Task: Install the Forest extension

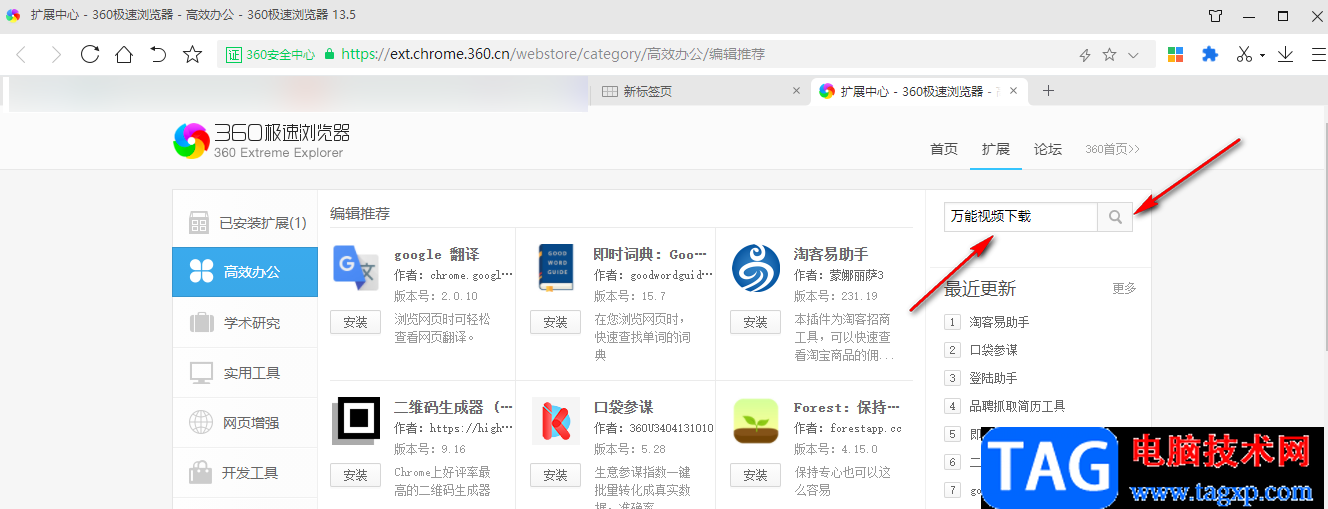Action: point(755,475)
